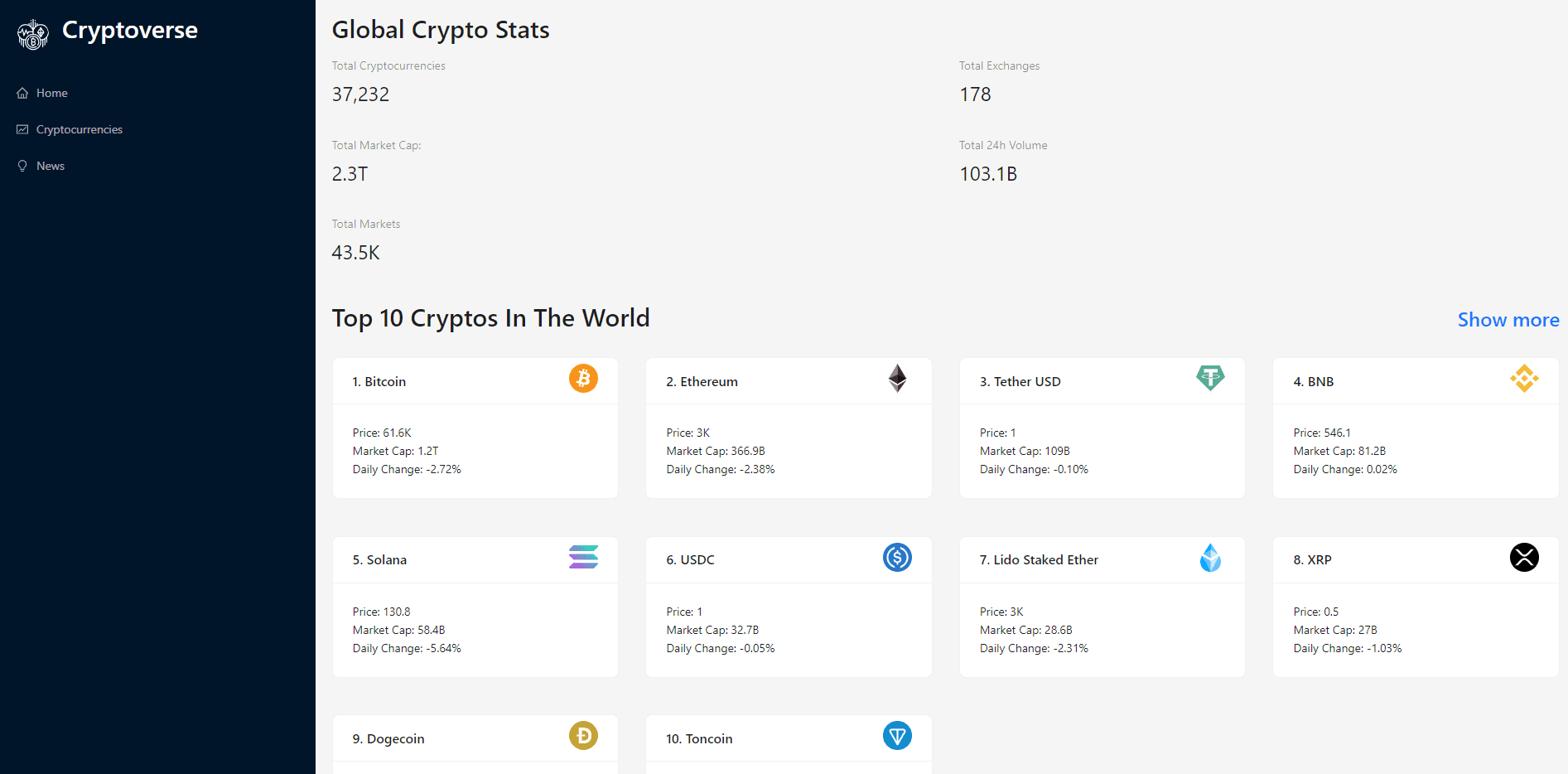The height and width of the screenshot is (774, 1568).
Task: Click the Bitcoin logo icon
Action: tap(583, 379)
